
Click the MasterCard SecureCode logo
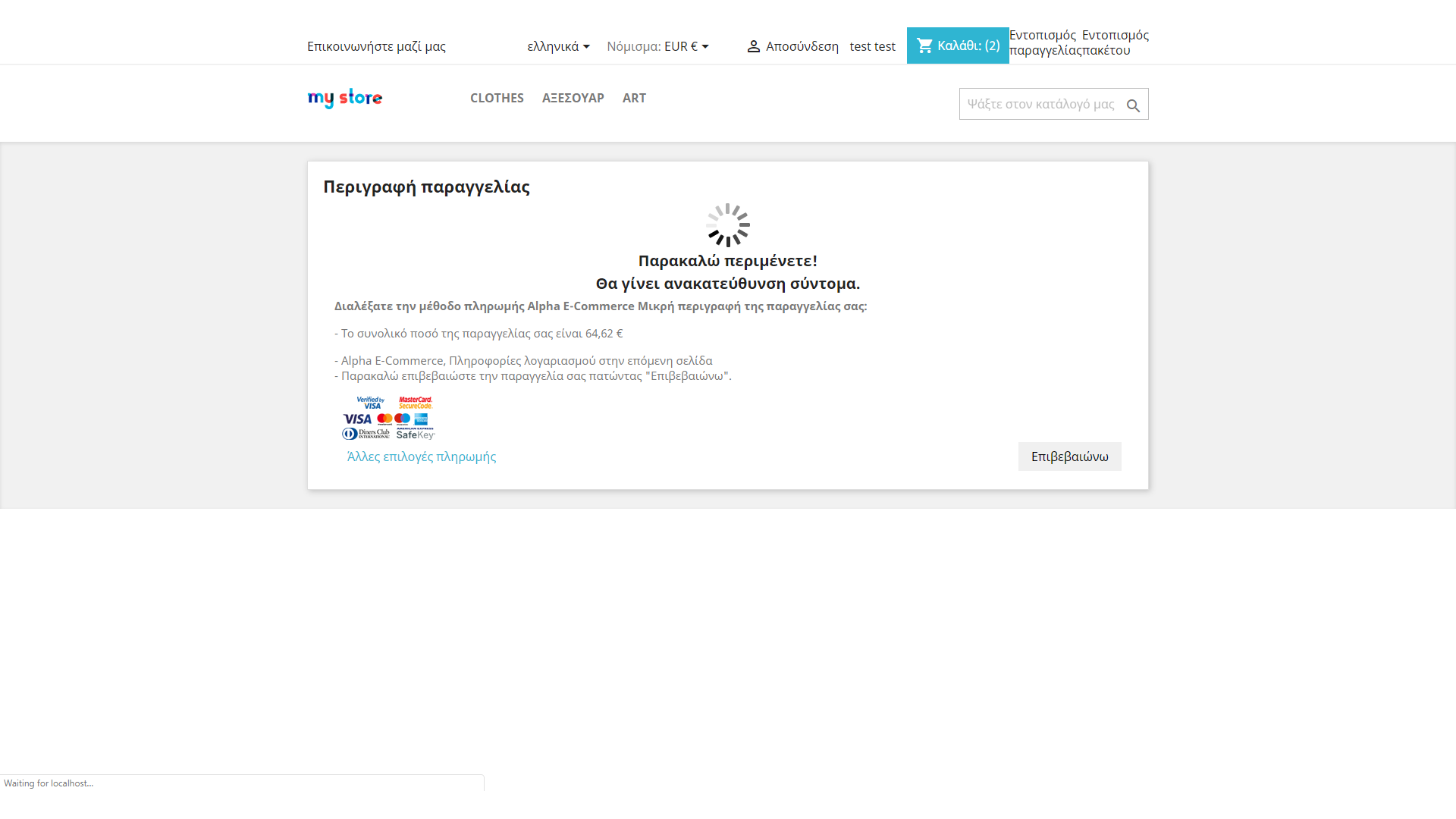click(x=416, y=403)
